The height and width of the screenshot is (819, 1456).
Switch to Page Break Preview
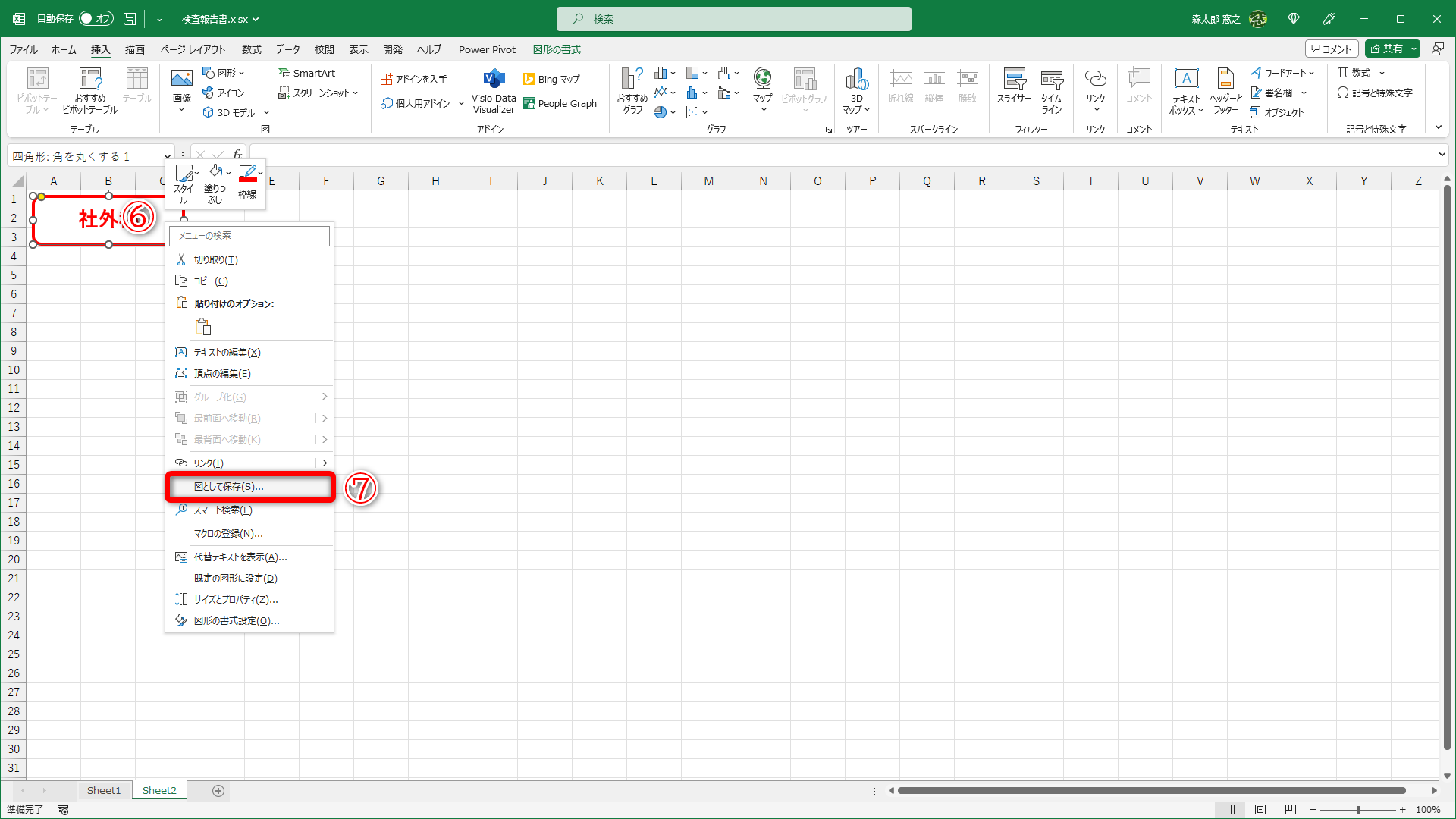[1291, 809]
